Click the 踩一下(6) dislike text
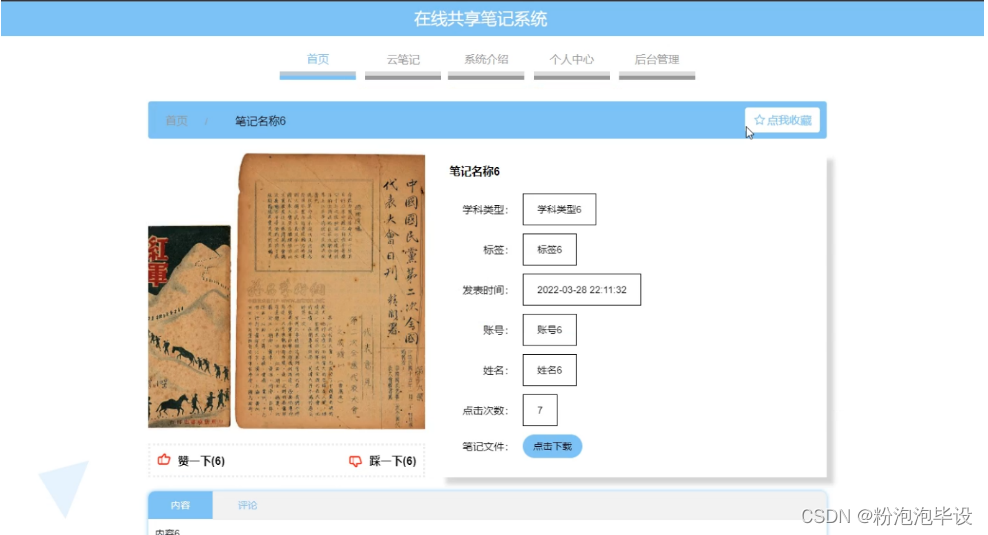This screenshot has width=988, height=535. [393, 461]
